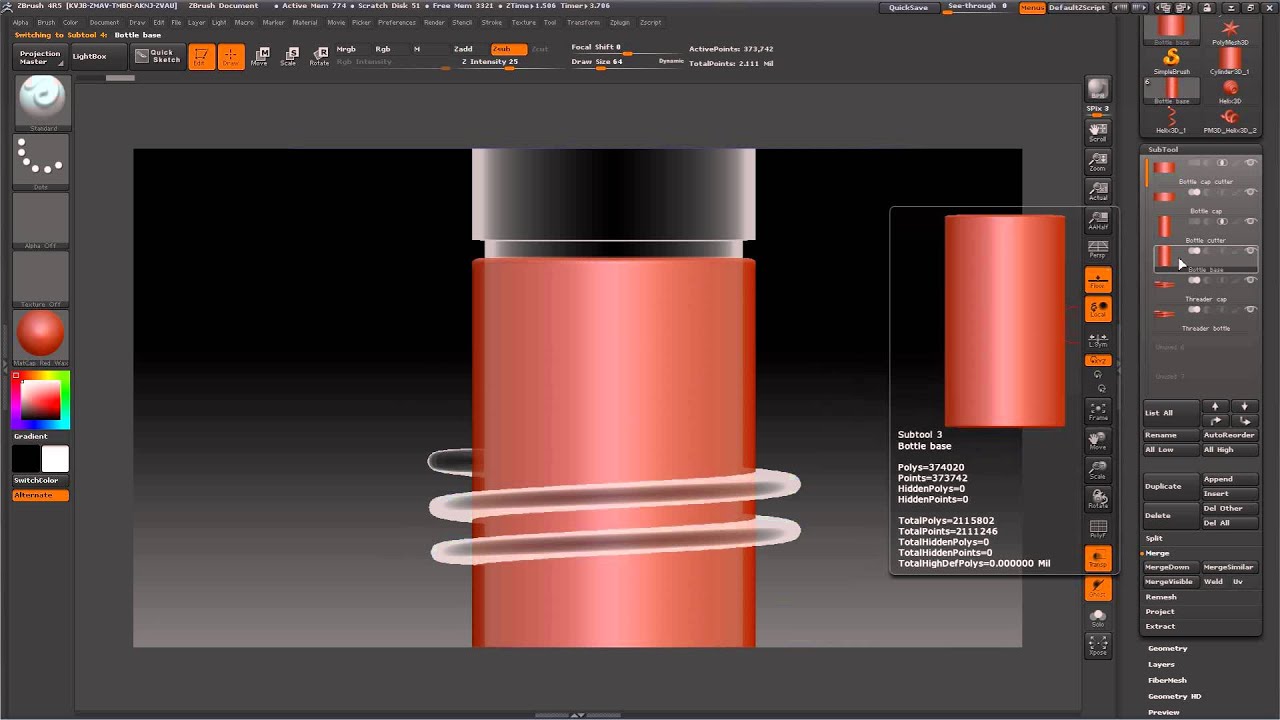Click the BPR render icon
This screenshot has height=720, width=1280.
1098,91
